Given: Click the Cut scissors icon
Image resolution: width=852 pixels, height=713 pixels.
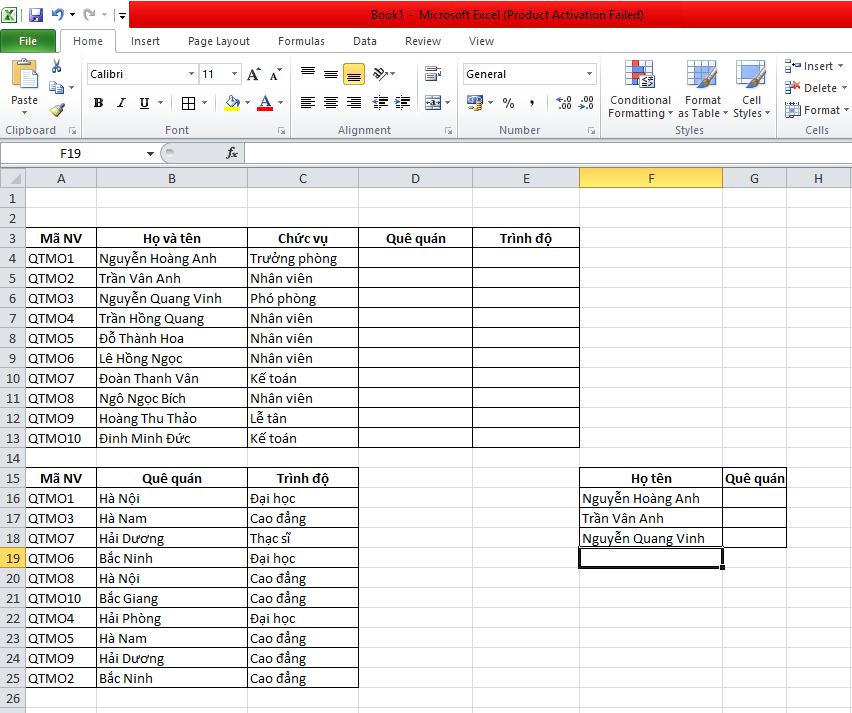Looking at the screenshot, I should pyautogui.click(x=57, y=66).
